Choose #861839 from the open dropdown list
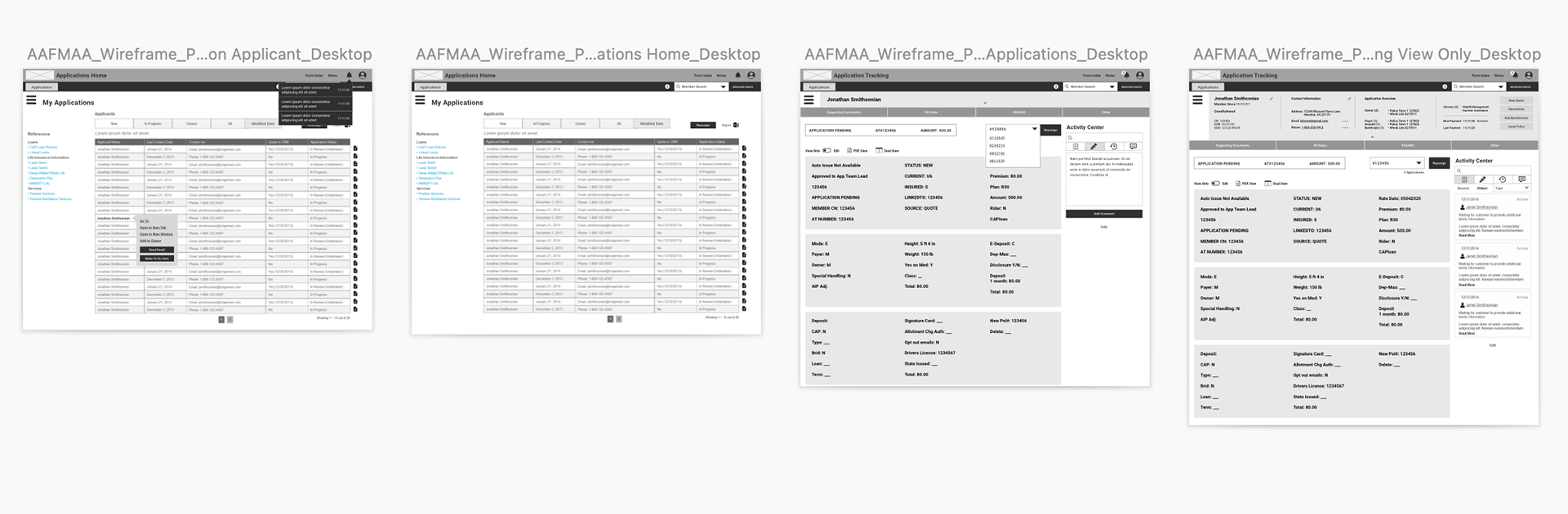Image resolution: width=1568 pixels, height=514 pixels. (x=997, y=161)
